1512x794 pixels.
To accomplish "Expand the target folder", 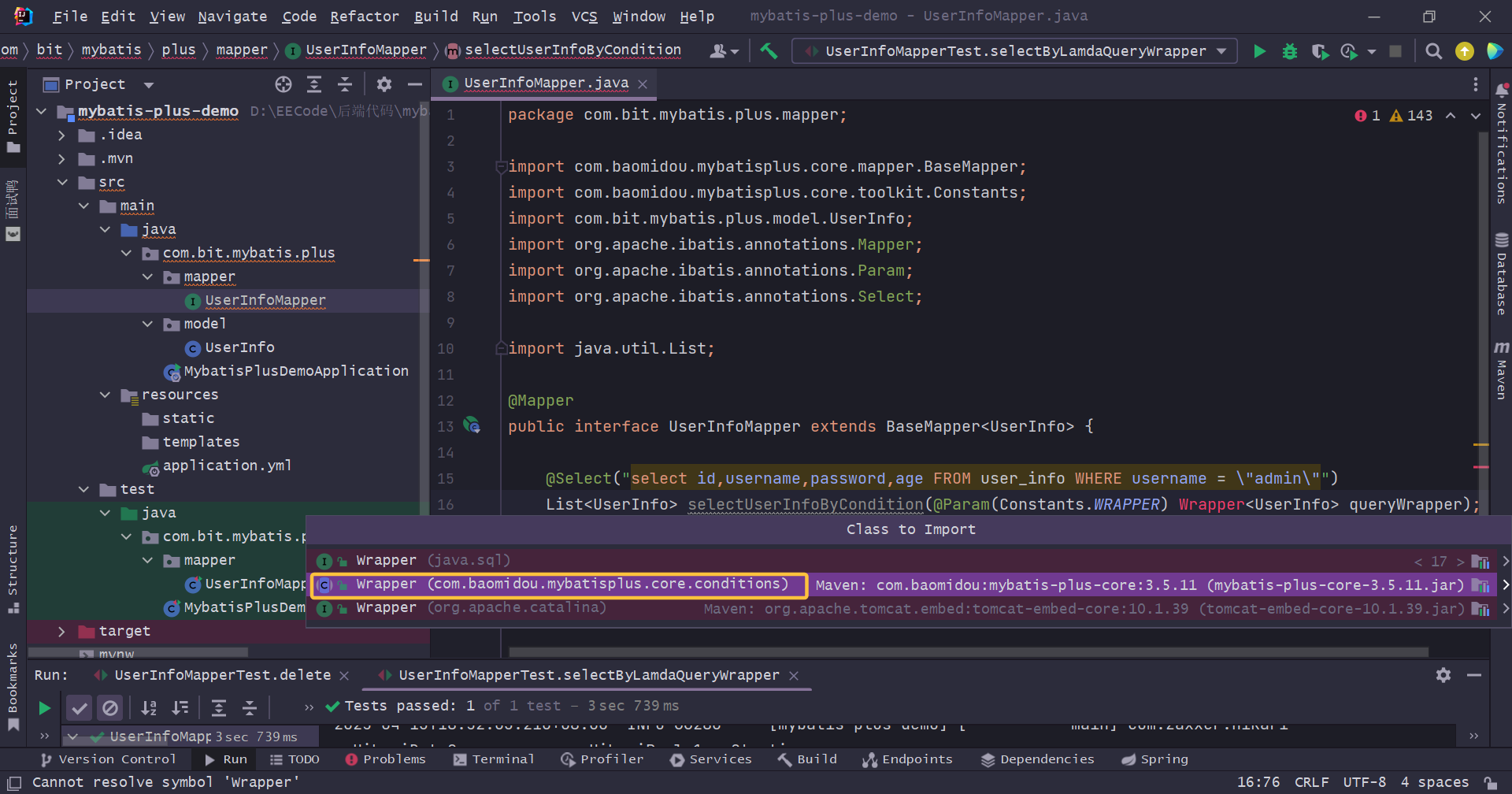I will [x=61, y=631].
